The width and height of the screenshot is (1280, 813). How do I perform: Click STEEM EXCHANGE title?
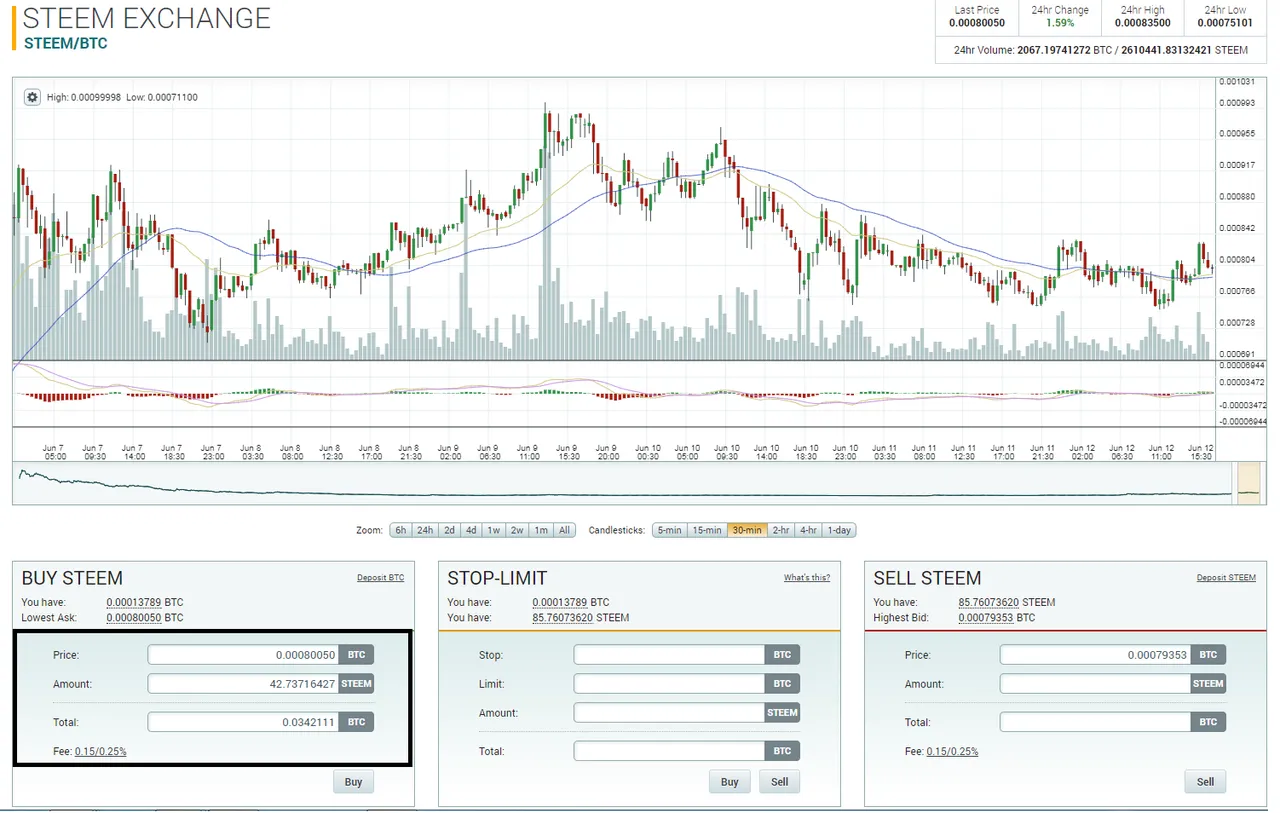tap(147, 18)
